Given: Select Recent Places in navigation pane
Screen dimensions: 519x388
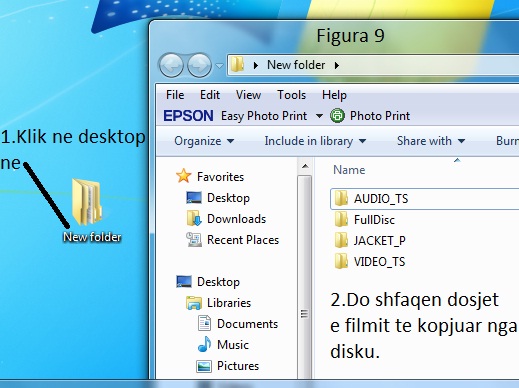Looking at the screenshot, I should pyautogui.click(x=243, y=240).
